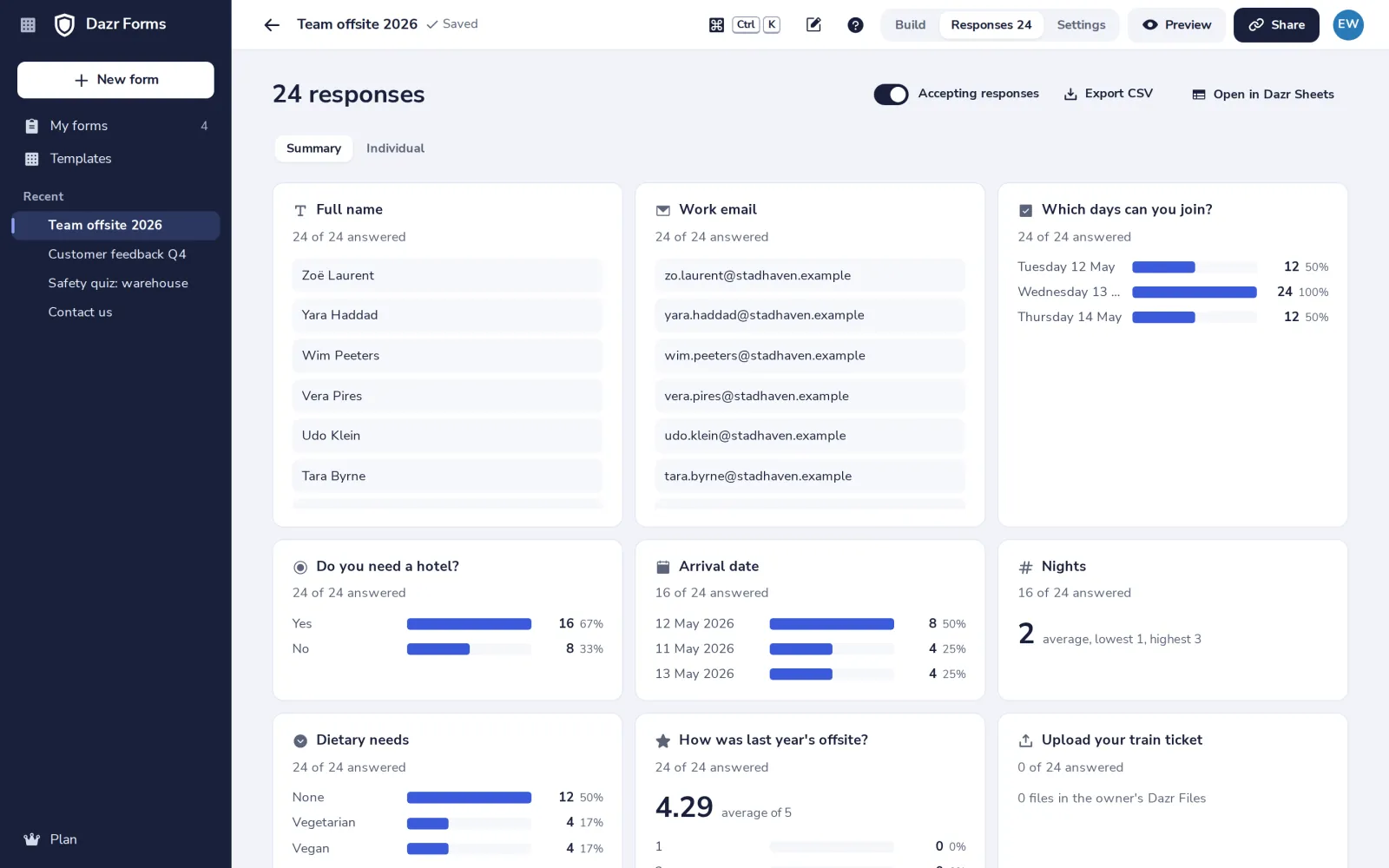Preview the form
The image size is (1389, 868).
click(1176, 25)
